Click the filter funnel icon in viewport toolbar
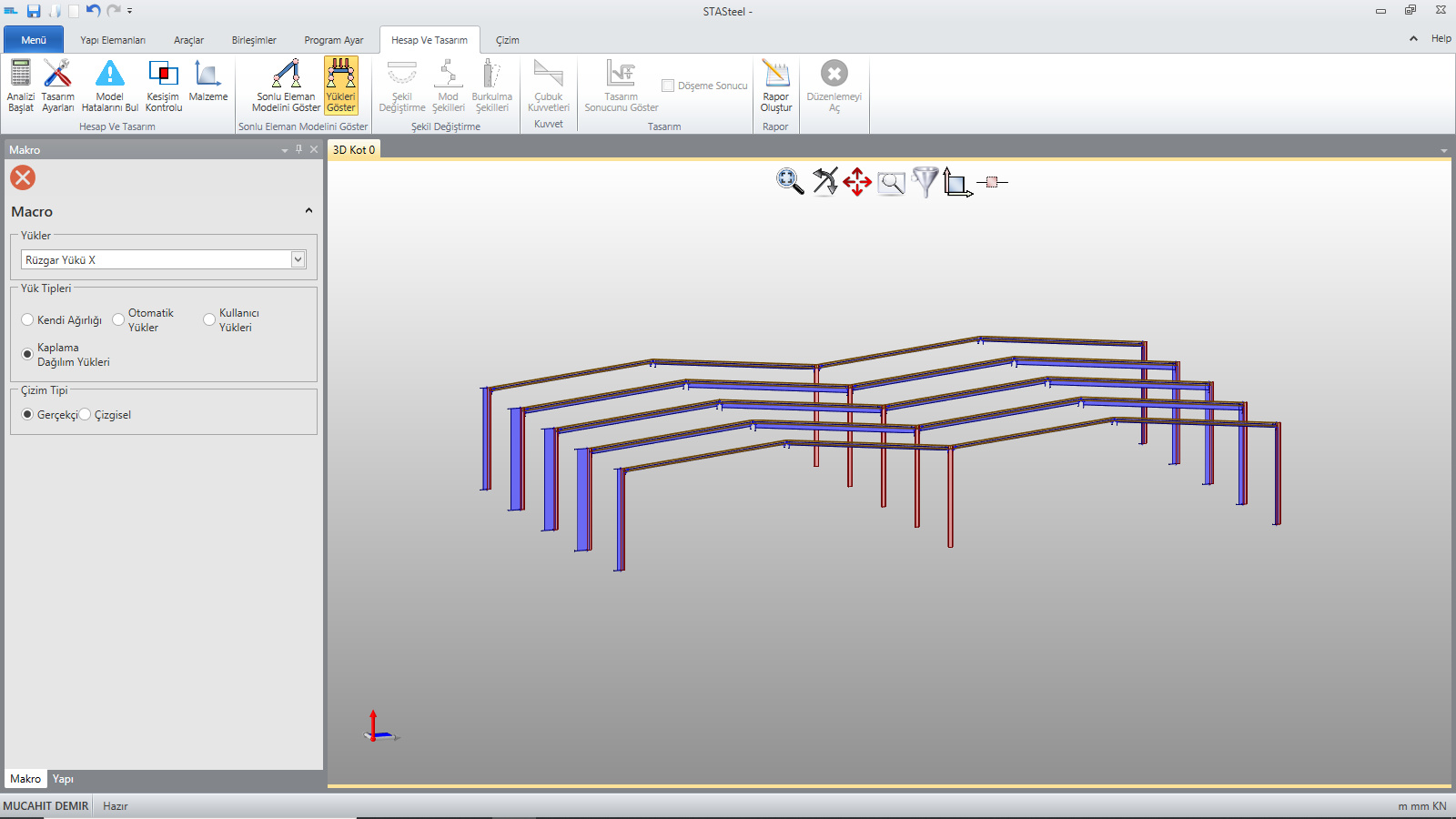This screenshot has width=1456, height=819. point(925,182)
